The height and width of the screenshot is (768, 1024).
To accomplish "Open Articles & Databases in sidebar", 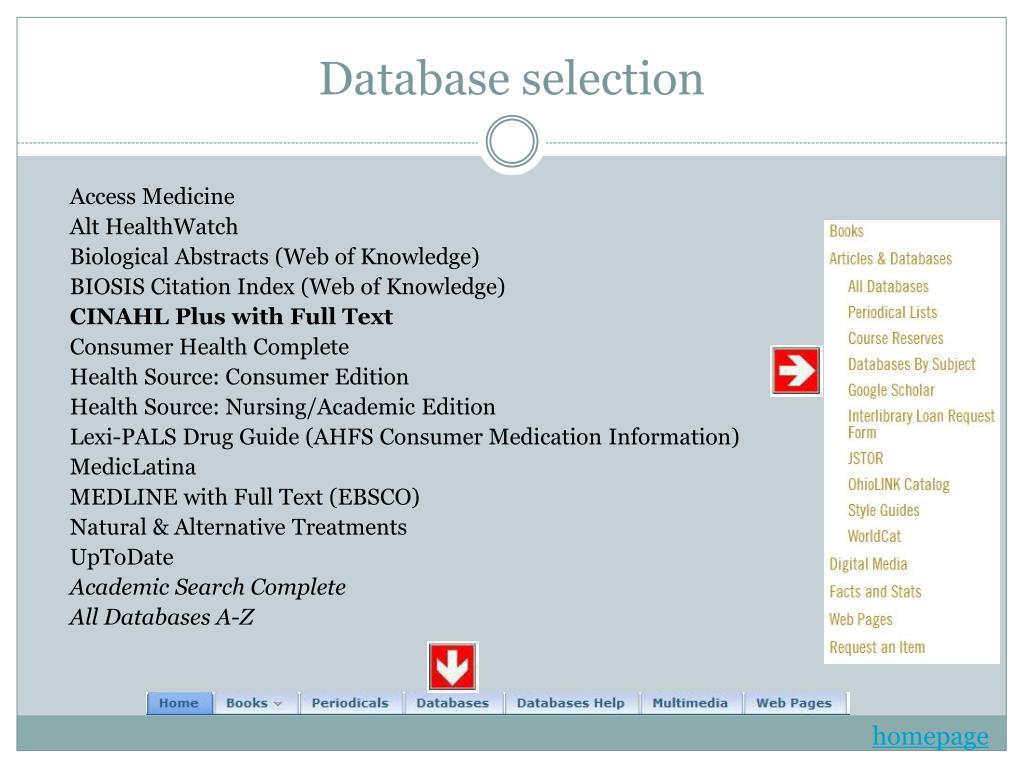I will coord(891,259).
